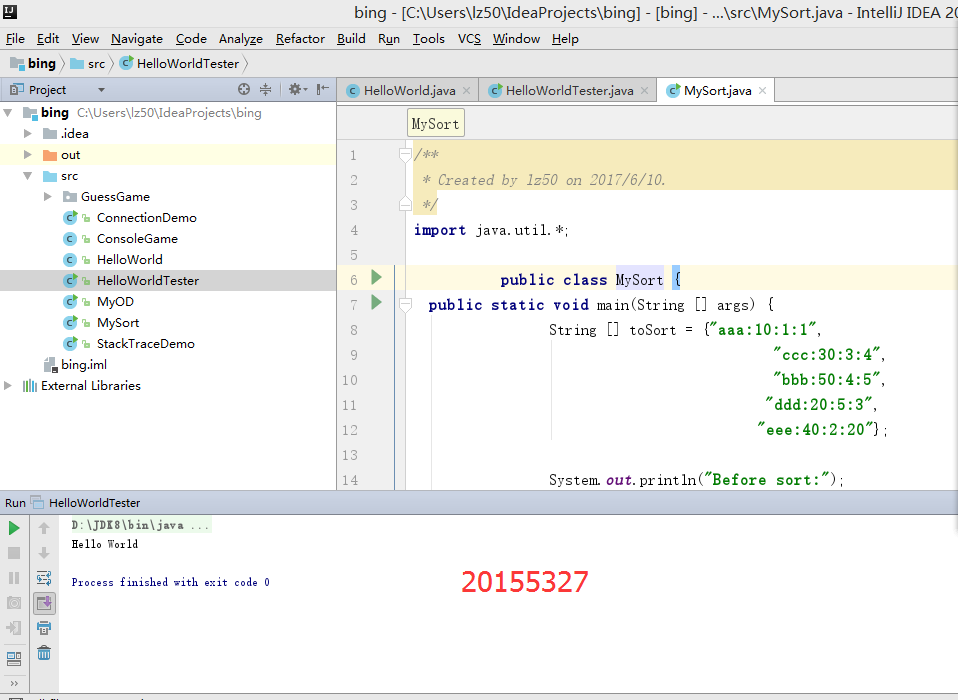Click the Stop process square button

click(14, 553)
